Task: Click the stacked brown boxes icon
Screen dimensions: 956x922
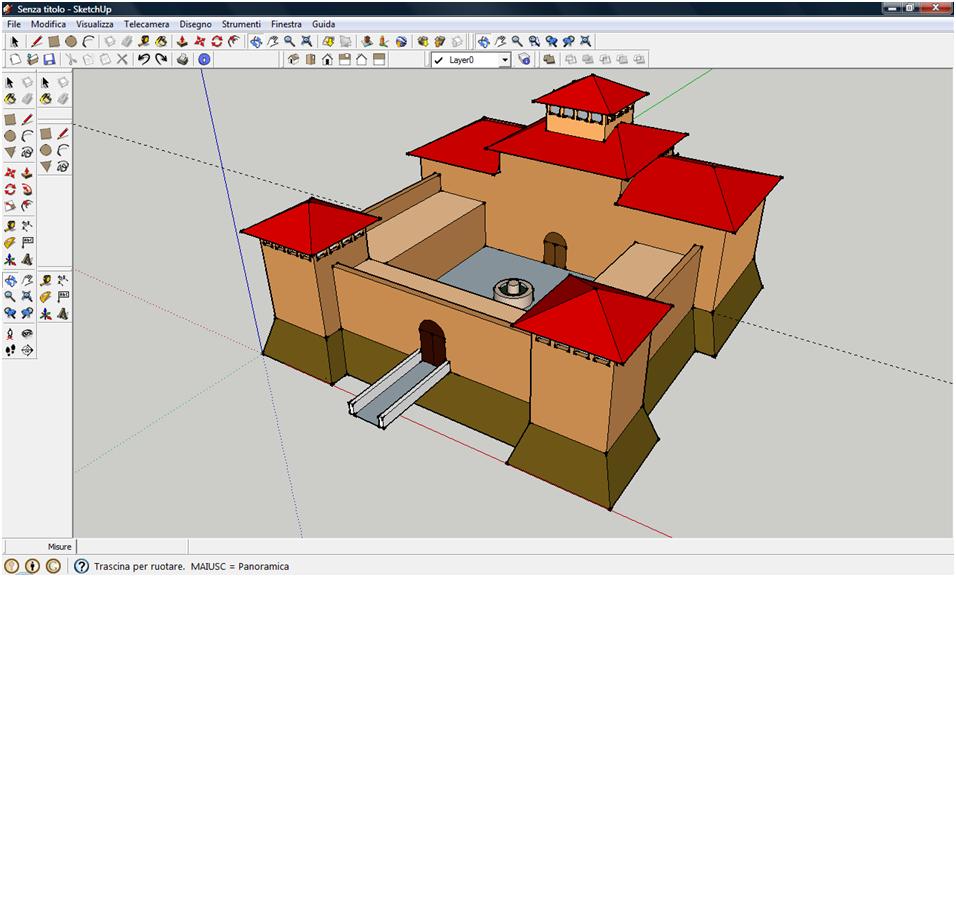Action: tap(549, 59)
